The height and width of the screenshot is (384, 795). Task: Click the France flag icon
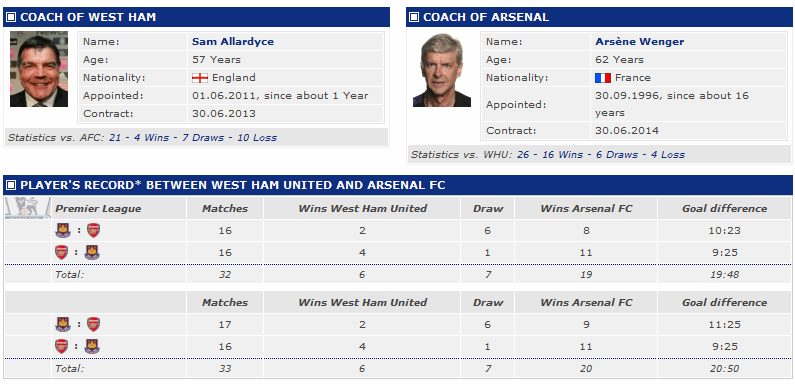click(x=603, y=78)
